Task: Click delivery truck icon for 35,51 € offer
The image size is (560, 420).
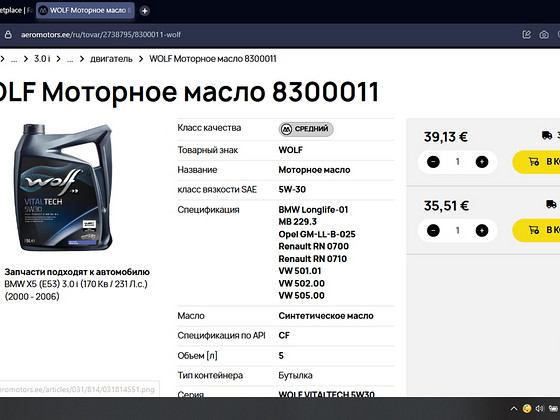Action: pyautogui.click(x=551, y=204)
